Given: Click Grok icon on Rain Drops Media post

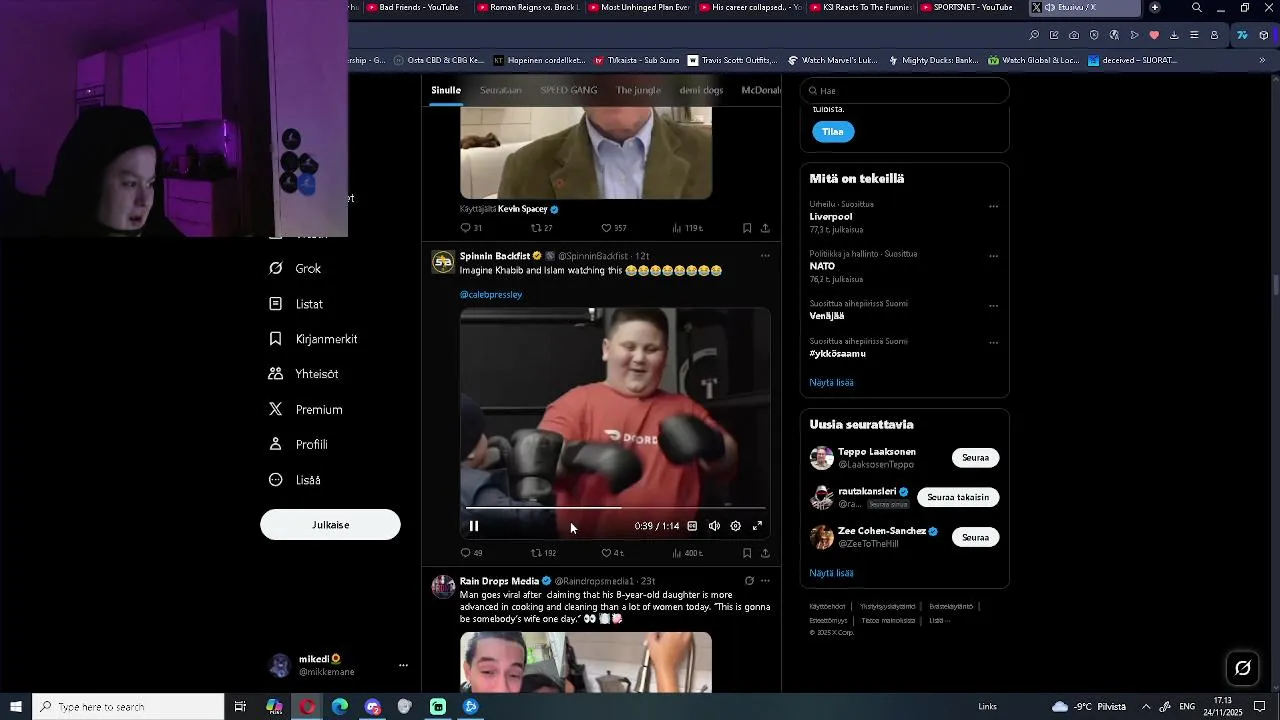Looking at the screenshot, I should point(749,581).
